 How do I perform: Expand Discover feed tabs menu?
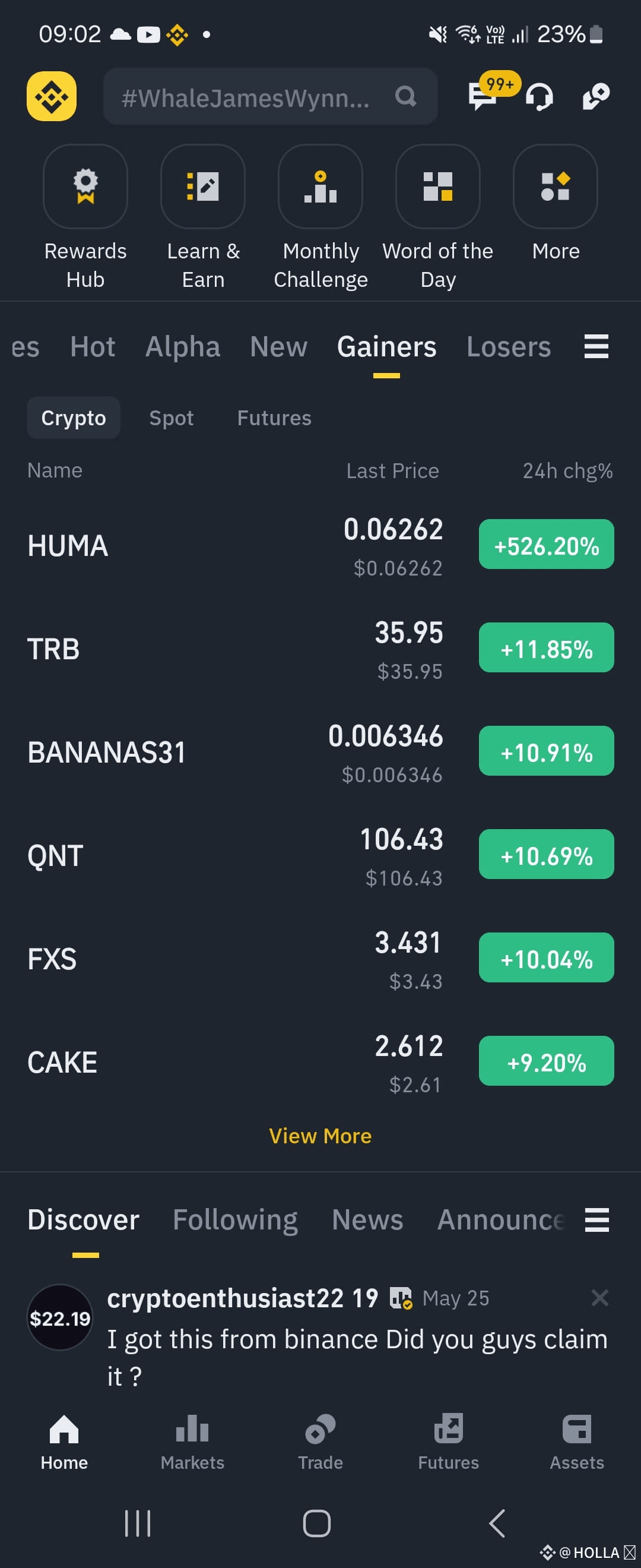[x=596, y=1220]
